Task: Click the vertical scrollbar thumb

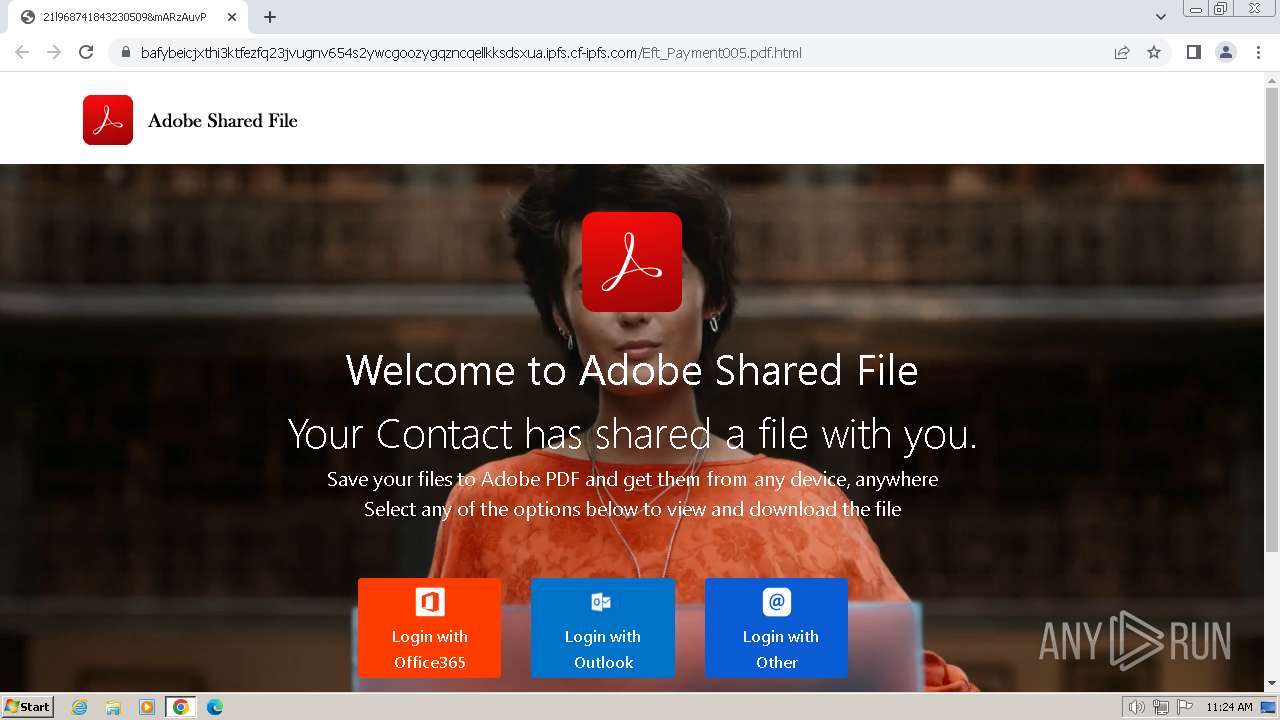Action: [1272, 320]
